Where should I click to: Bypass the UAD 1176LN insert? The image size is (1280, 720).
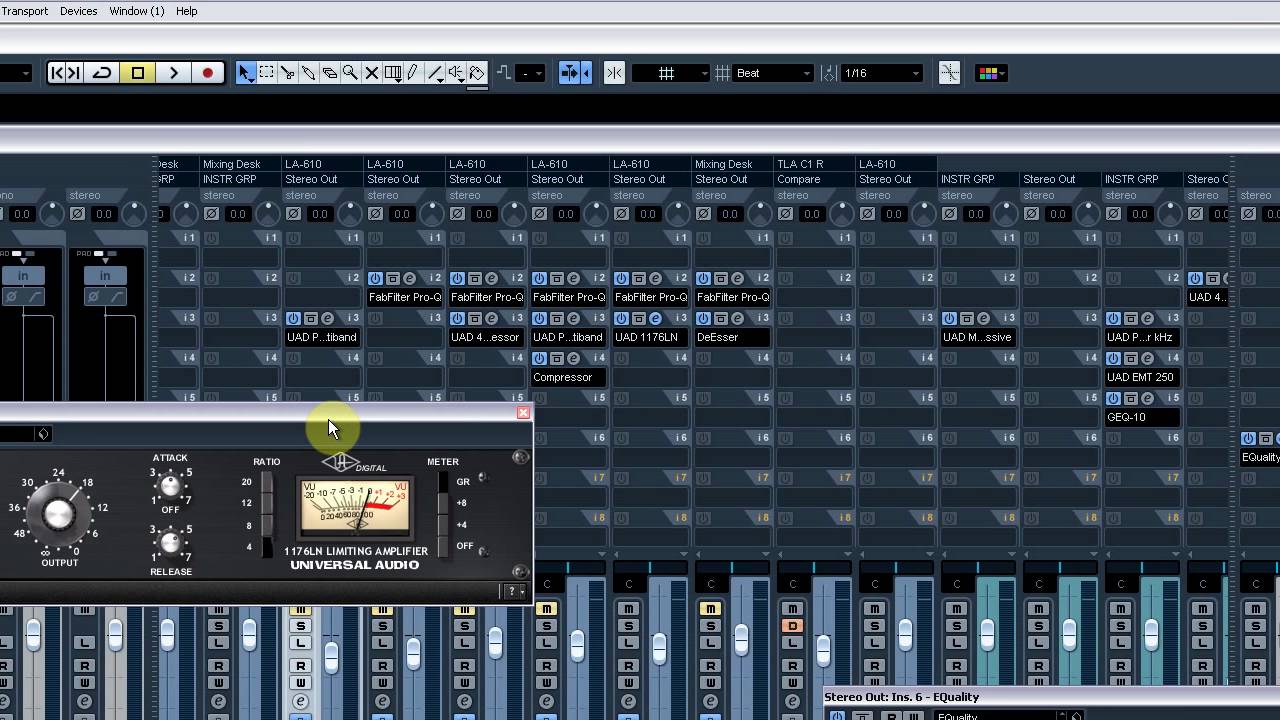click(x=621, y=318)
